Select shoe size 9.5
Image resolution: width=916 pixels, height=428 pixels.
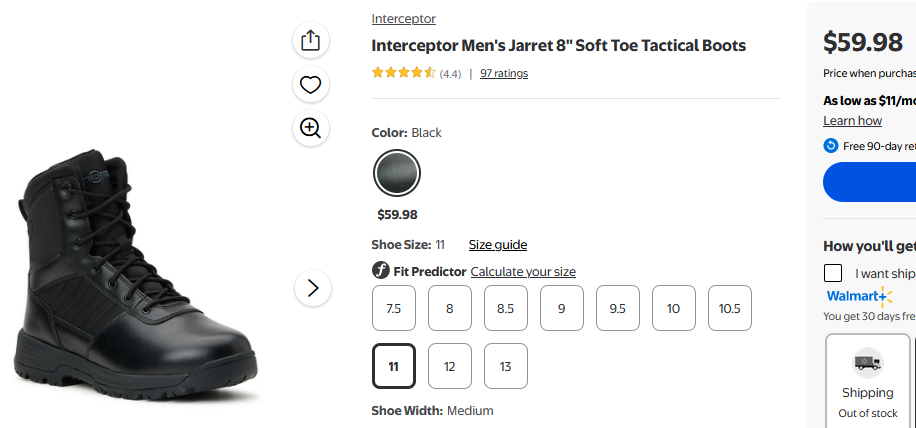(x=617, y=308)
